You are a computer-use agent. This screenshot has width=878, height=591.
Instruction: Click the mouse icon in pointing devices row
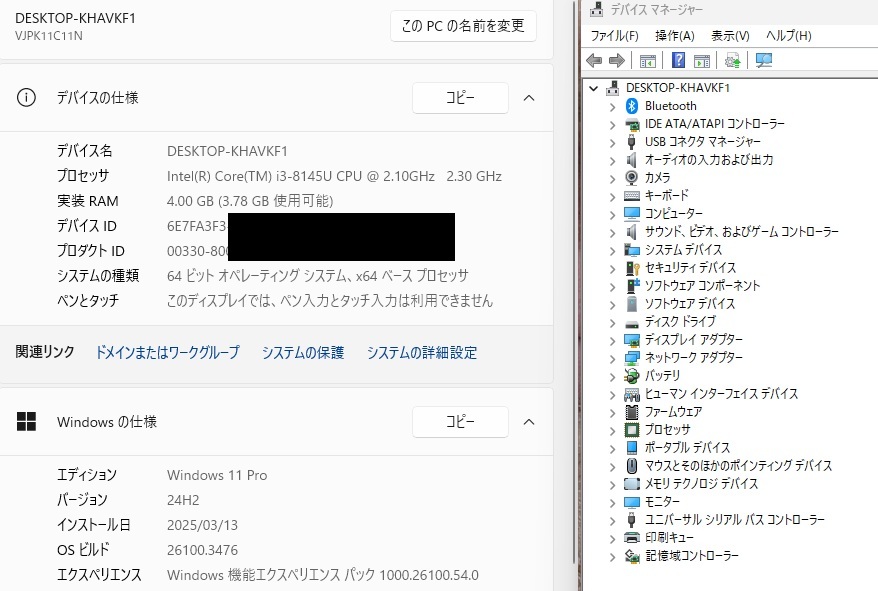[632, 466]
